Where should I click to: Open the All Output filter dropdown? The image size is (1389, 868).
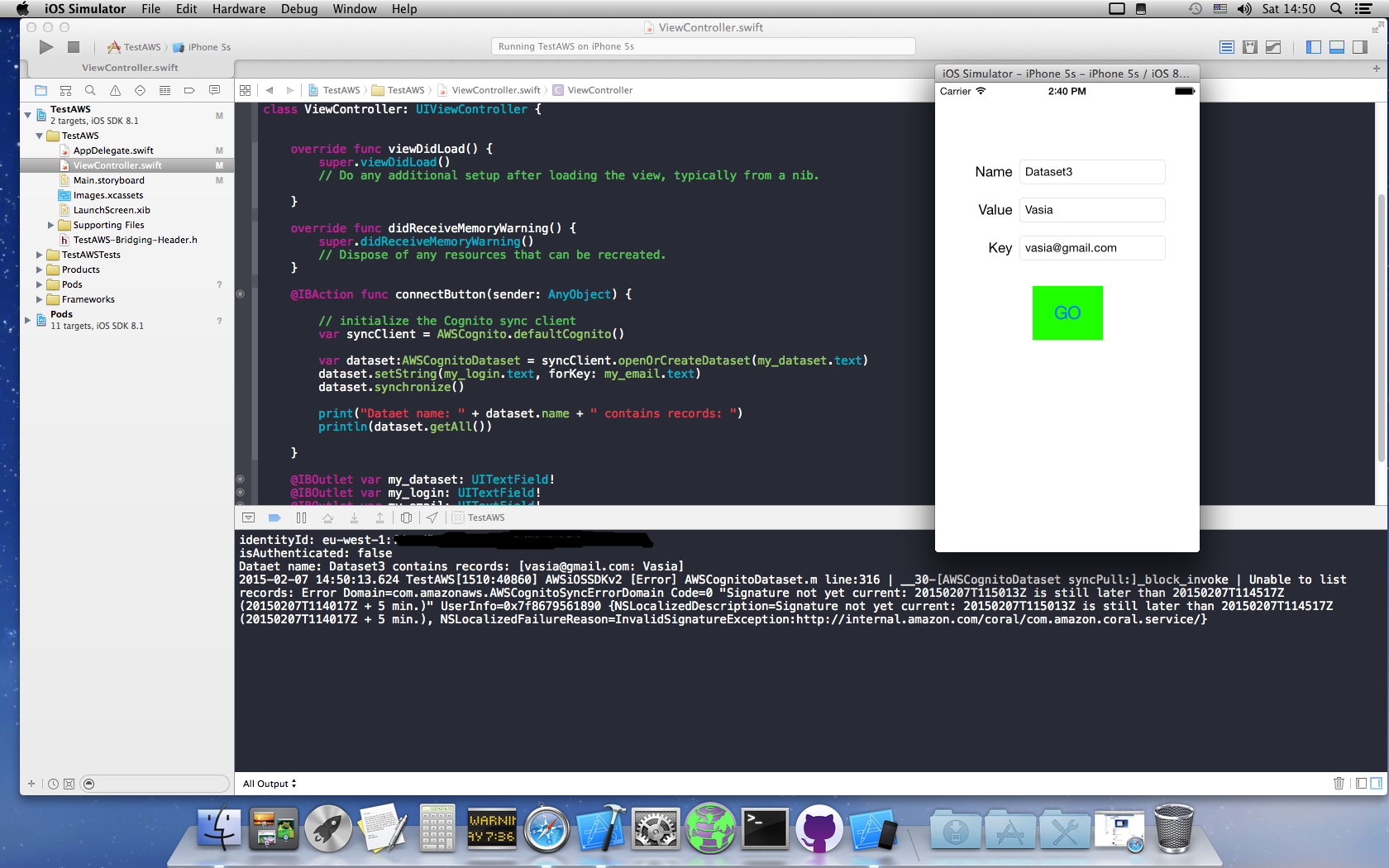click(269, 784)
